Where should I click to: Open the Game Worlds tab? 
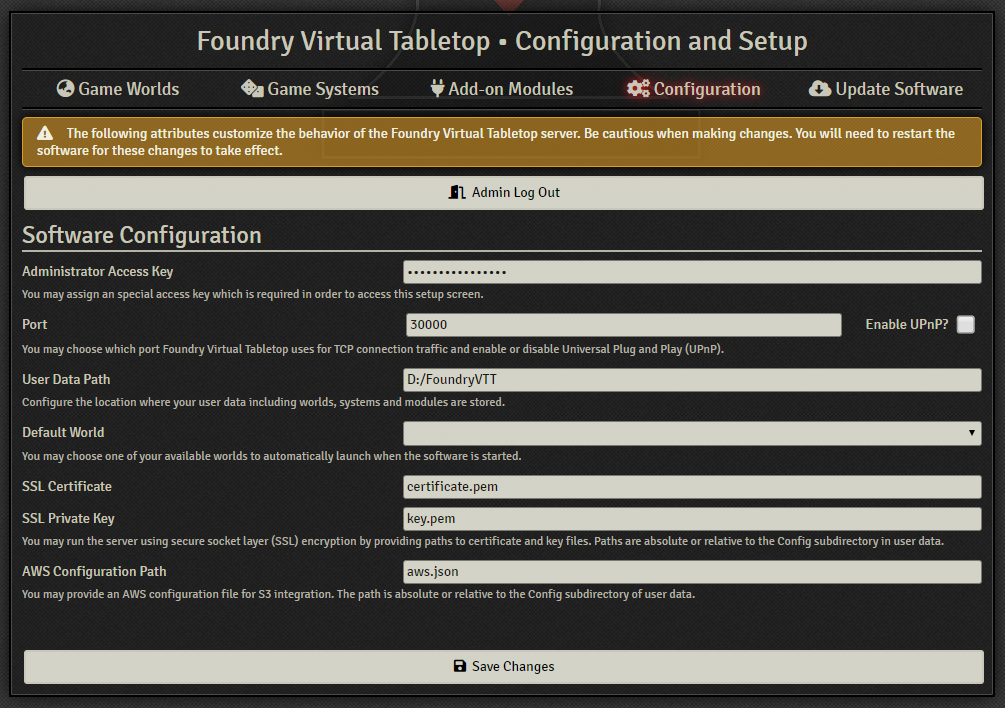click(118, 89)
